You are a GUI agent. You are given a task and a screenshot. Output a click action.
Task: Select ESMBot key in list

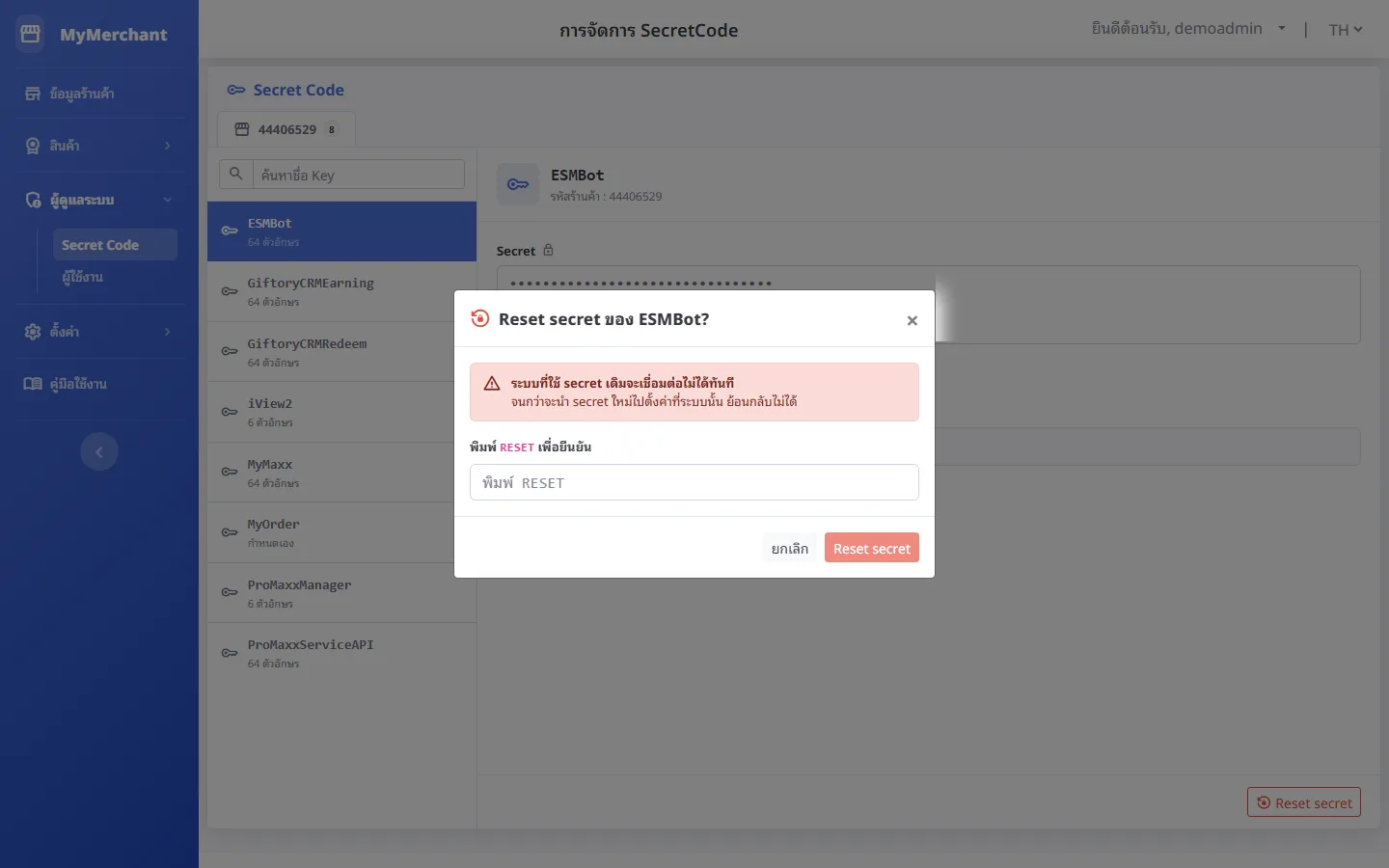[342, 231]
